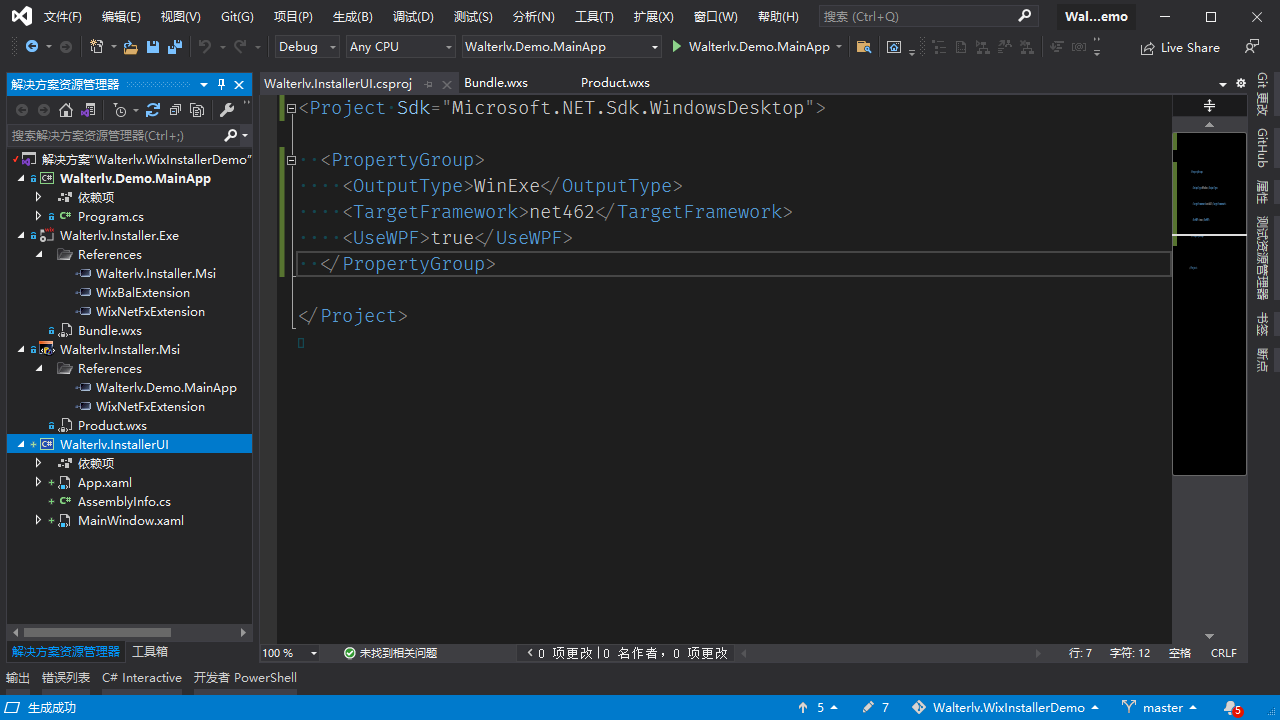Click the search box 搜索 (Ctrl+Q)
The image size is (1280, 720).
(928, 17)
